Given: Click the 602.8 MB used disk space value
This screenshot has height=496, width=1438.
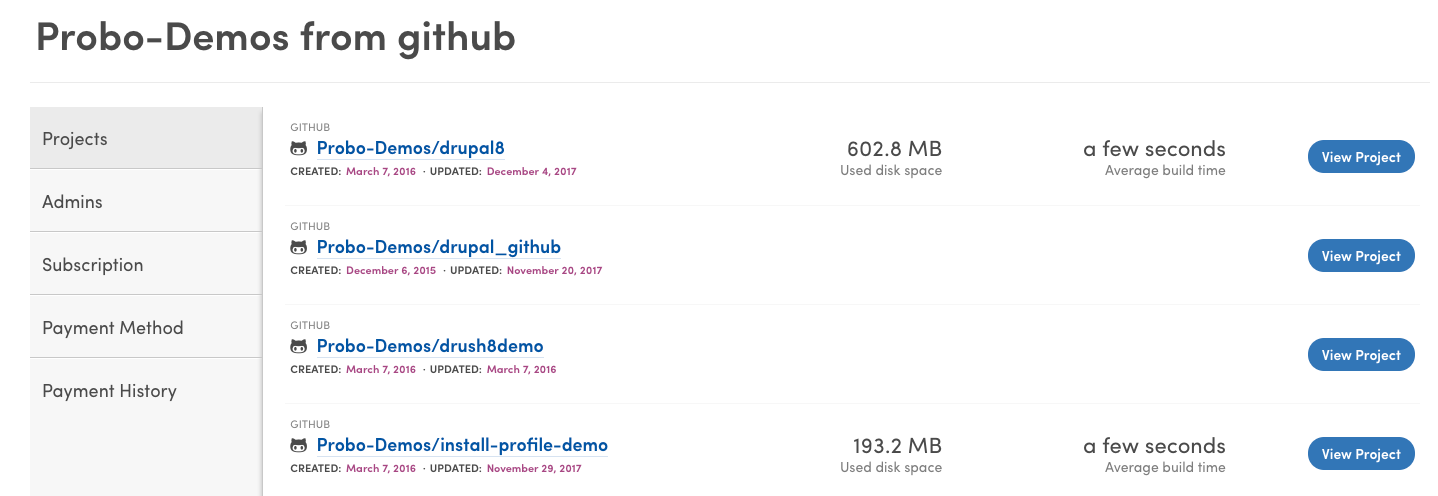Looking at the screenshot, I should click(894, 149).
